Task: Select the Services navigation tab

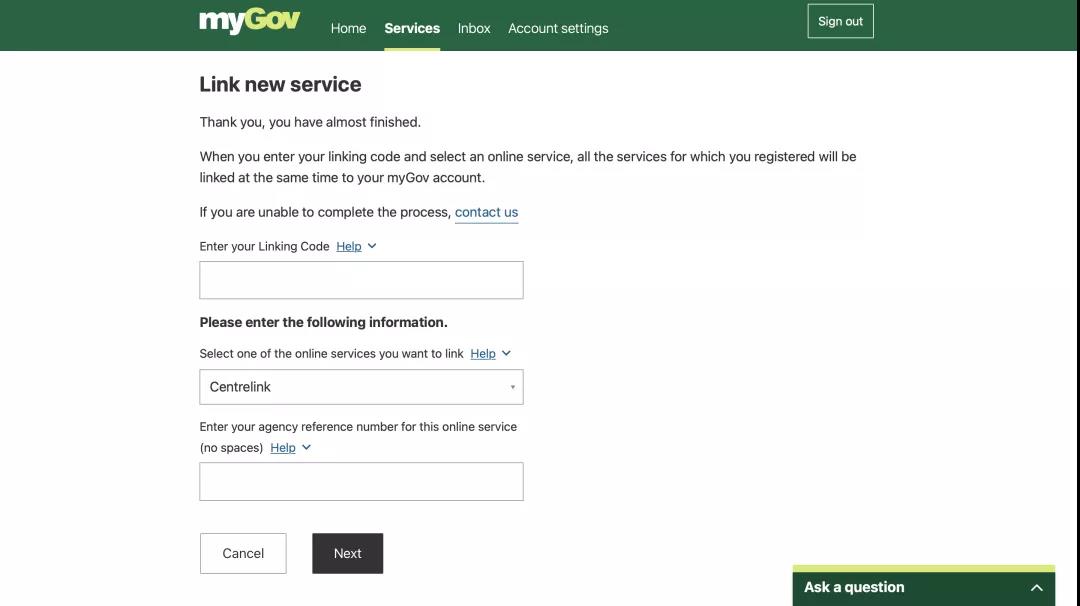Action: [x=412, y=28]
